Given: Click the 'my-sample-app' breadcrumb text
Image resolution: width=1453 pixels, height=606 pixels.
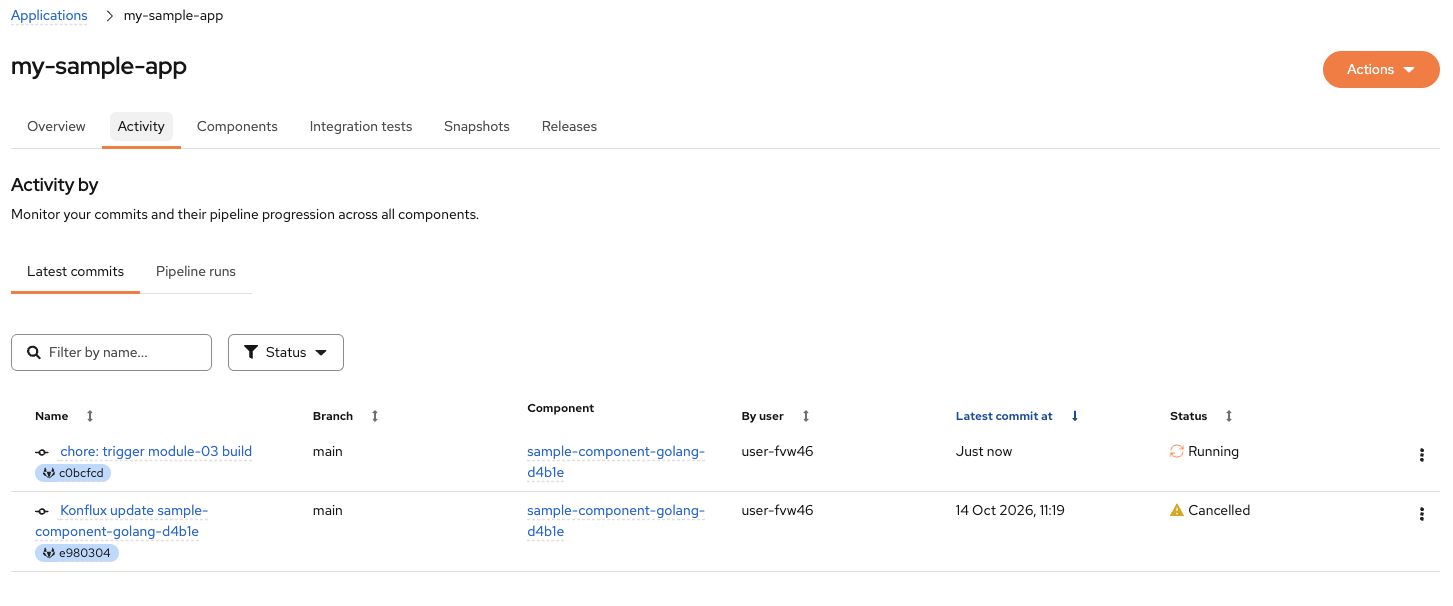Looking at the screenshot, I should pos(173,16).
